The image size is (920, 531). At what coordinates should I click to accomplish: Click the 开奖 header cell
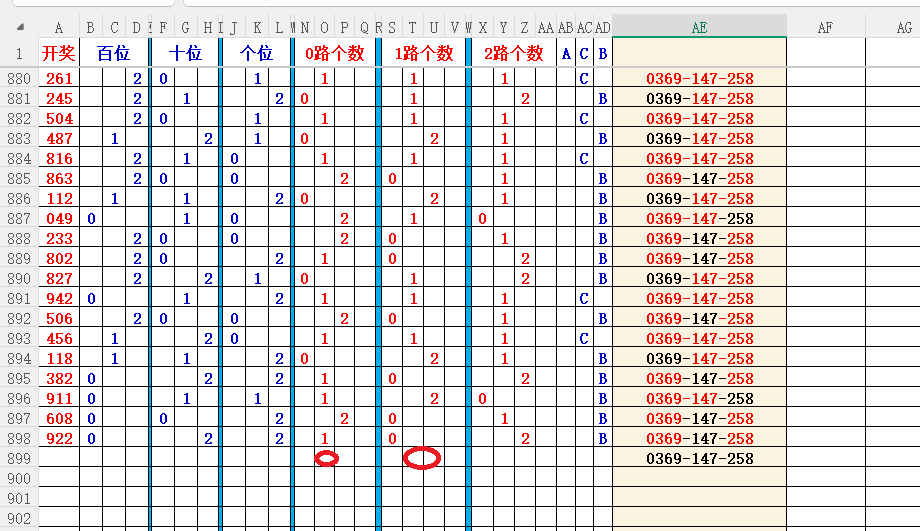(x=59, y=53)
